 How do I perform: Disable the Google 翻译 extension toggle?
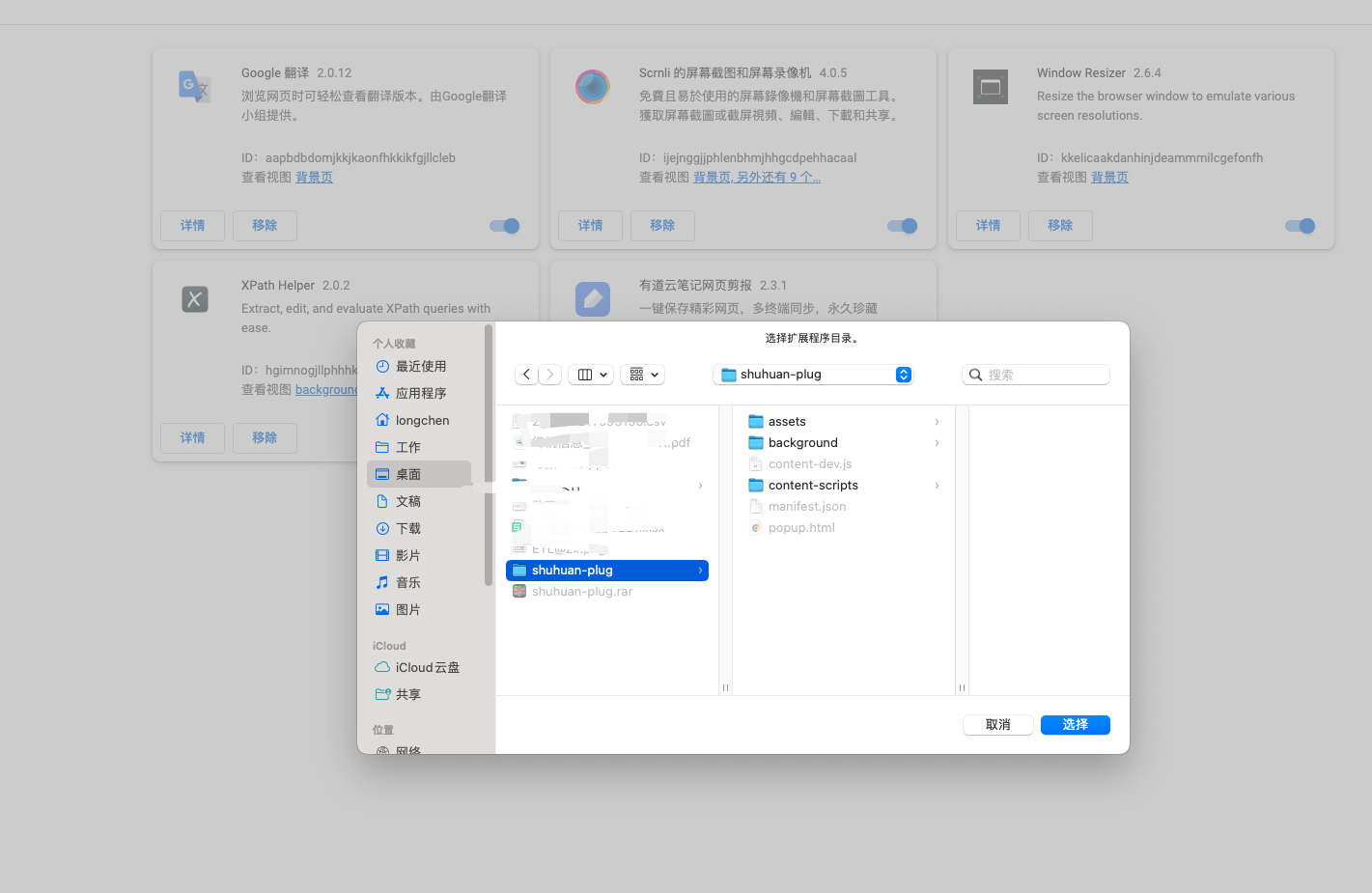click(x=505, y=226)
